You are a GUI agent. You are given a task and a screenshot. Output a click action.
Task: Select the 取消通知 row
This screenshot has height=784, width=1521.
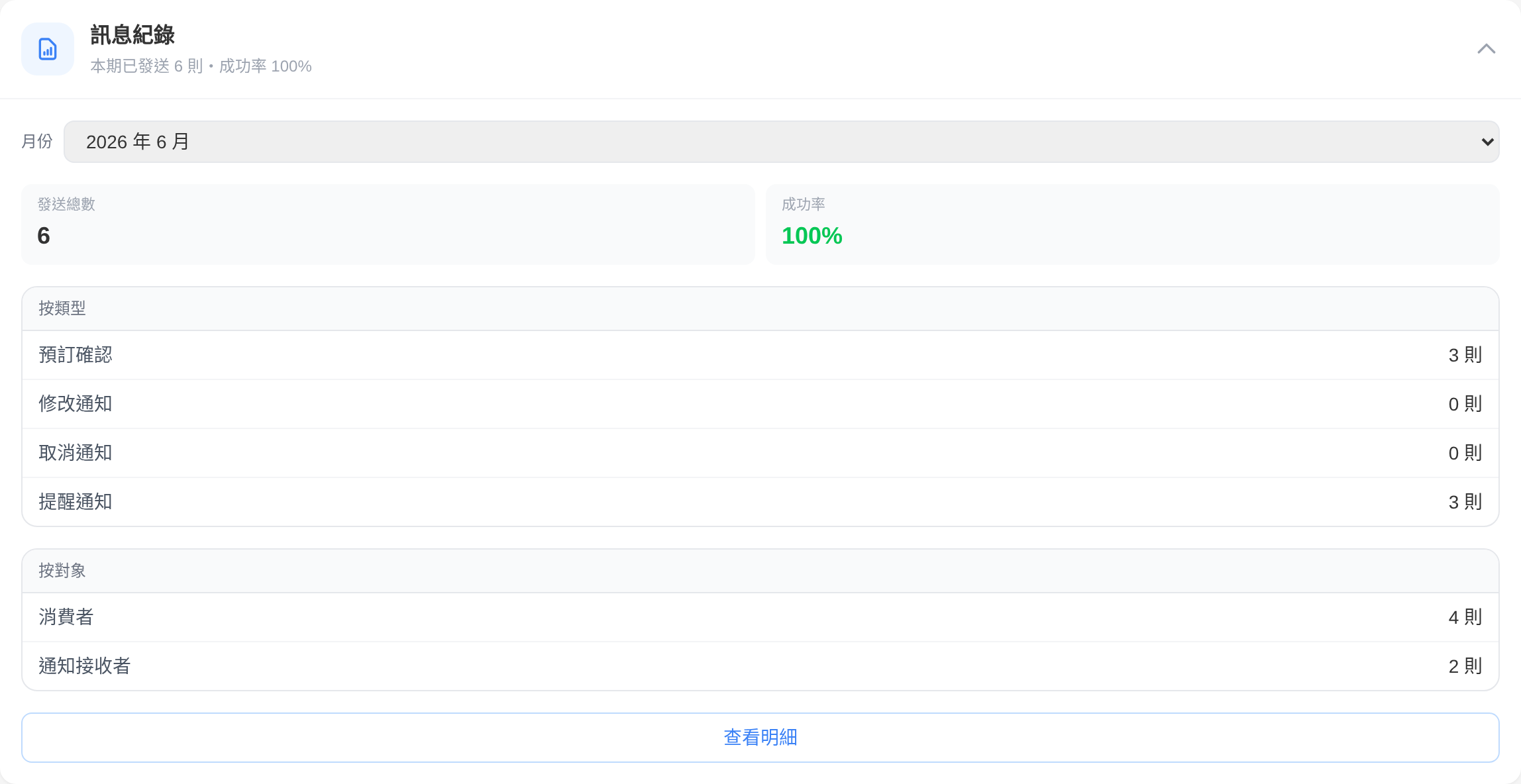coord(760,453)
